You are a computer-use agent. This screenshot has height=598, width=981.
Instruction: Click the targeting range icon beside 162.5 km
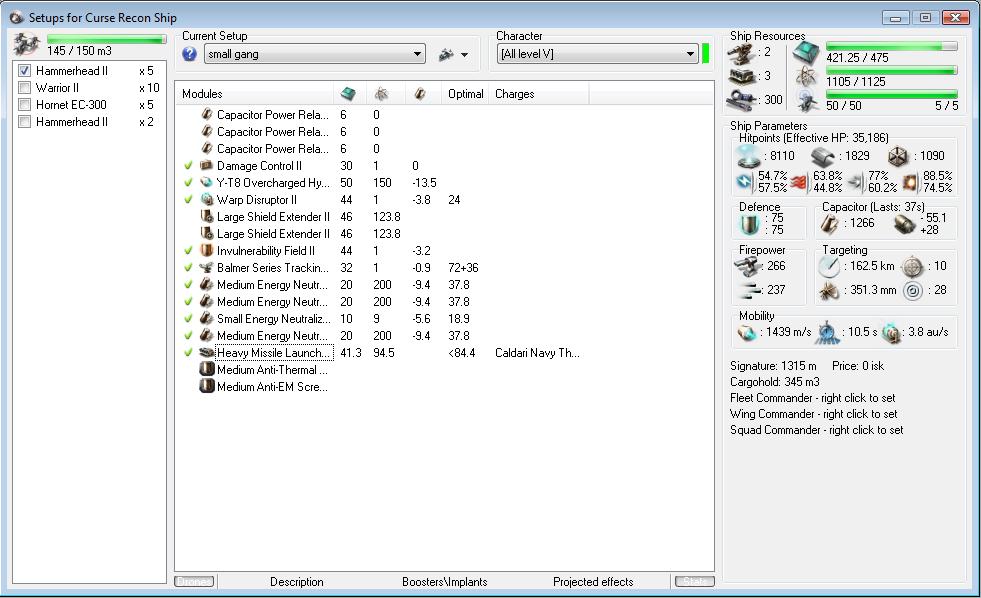click(829, 267)
